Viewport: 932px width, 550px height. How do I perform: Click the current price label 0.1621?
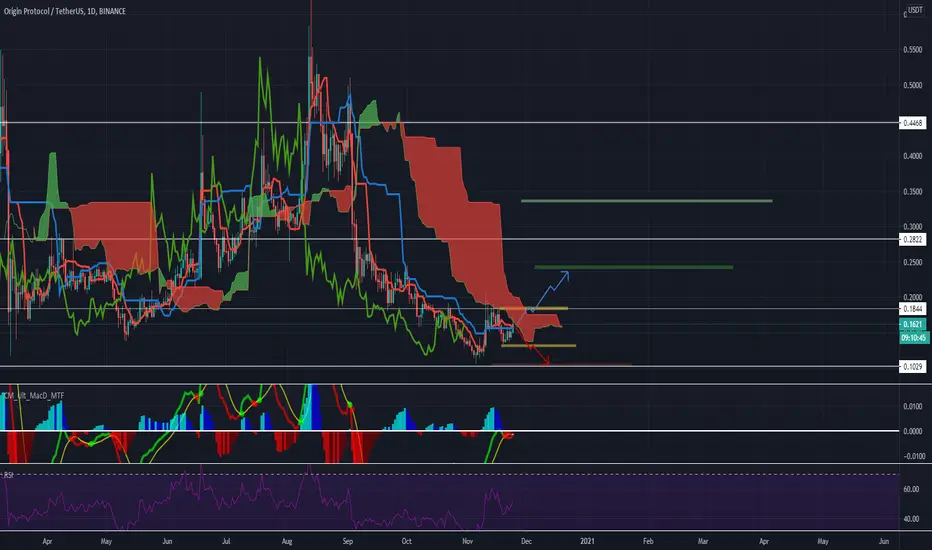912,325
